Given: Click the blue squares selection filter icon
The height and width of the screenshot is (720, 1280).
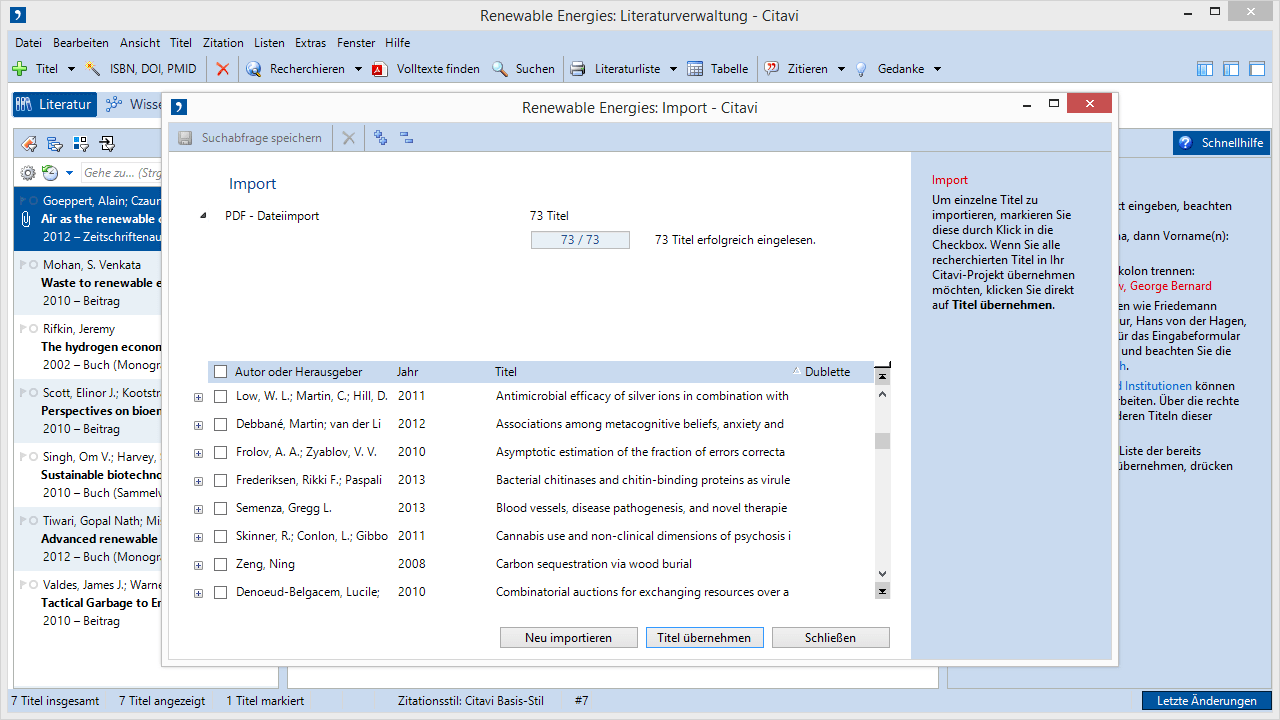Looking at the screenshot, I should point(82,143).
